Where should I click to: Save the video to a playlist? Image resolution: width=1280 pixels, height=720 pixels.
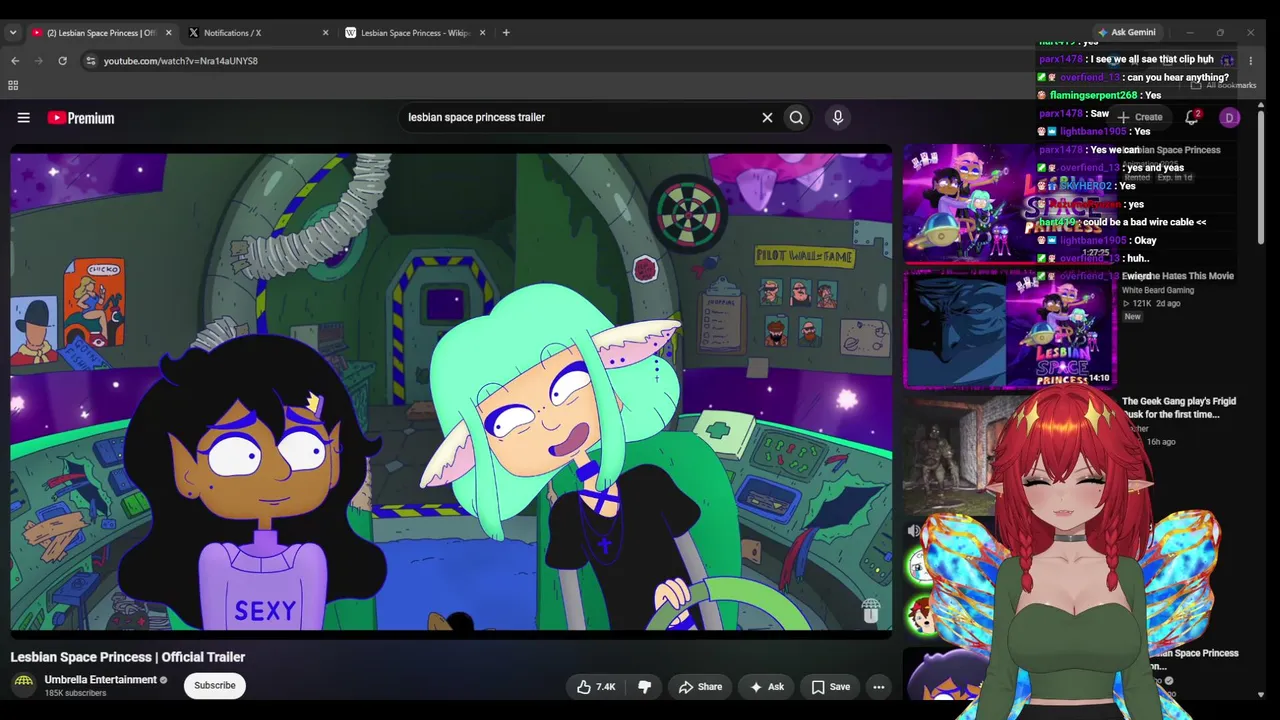(x=830, y=687)
